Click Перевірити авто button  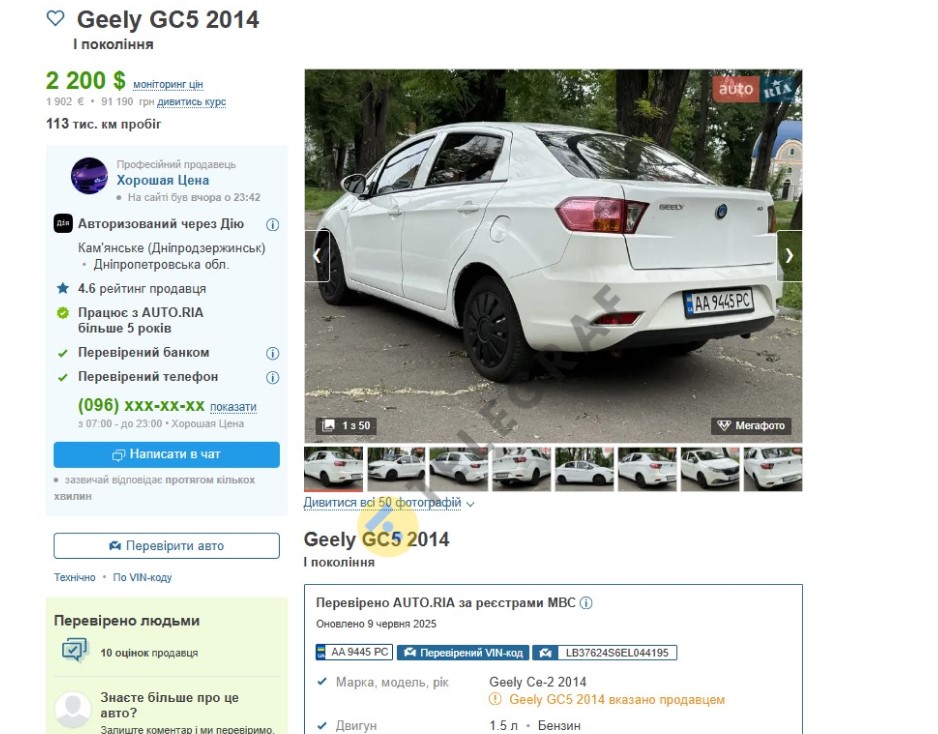(166, 546)
